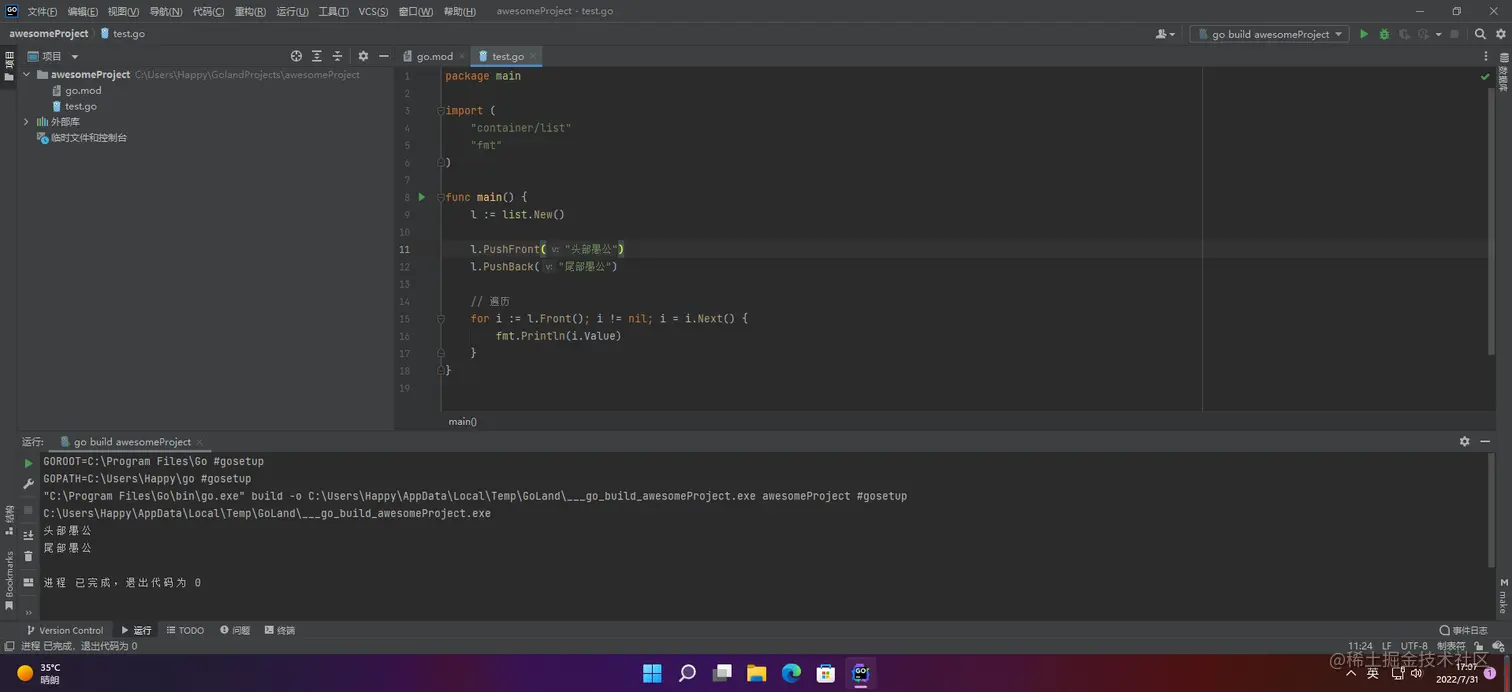The image size is (1512, 692).
Task: Open the TODO tool window
Action: 185,630
